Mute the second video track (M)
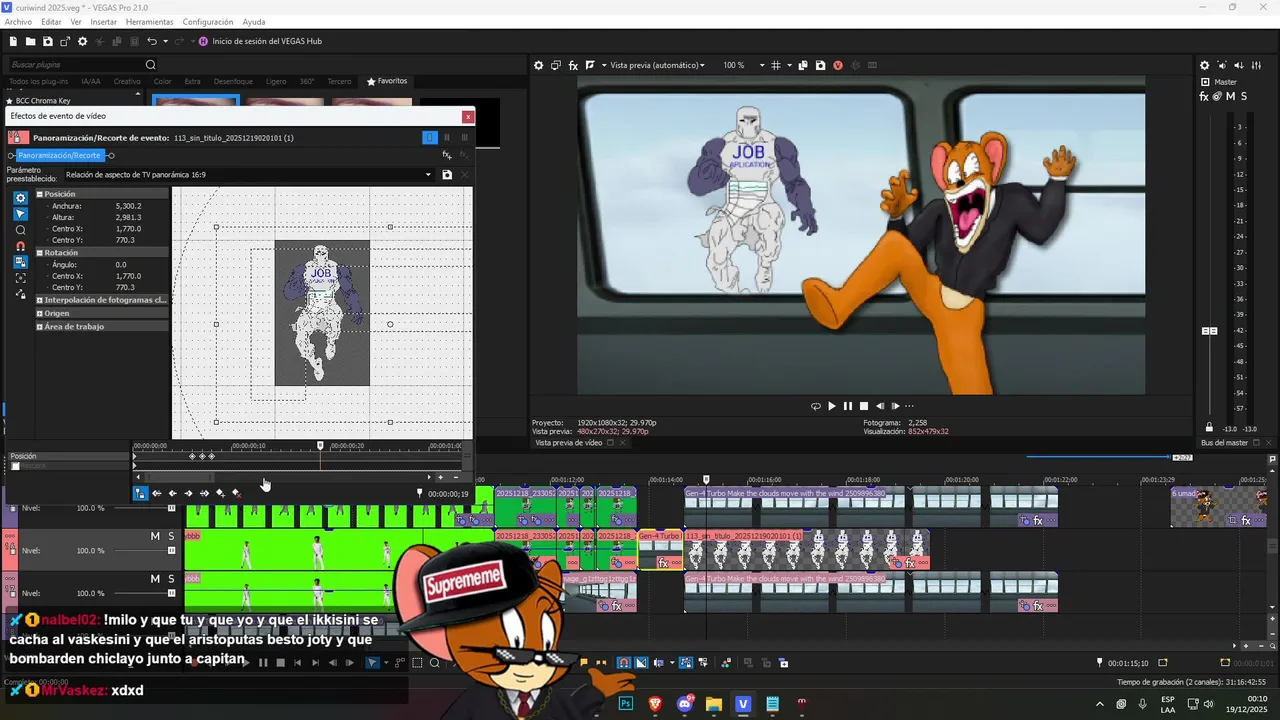Image resolution: width=1280 pixels, height=720 pixels. (155, 537)
